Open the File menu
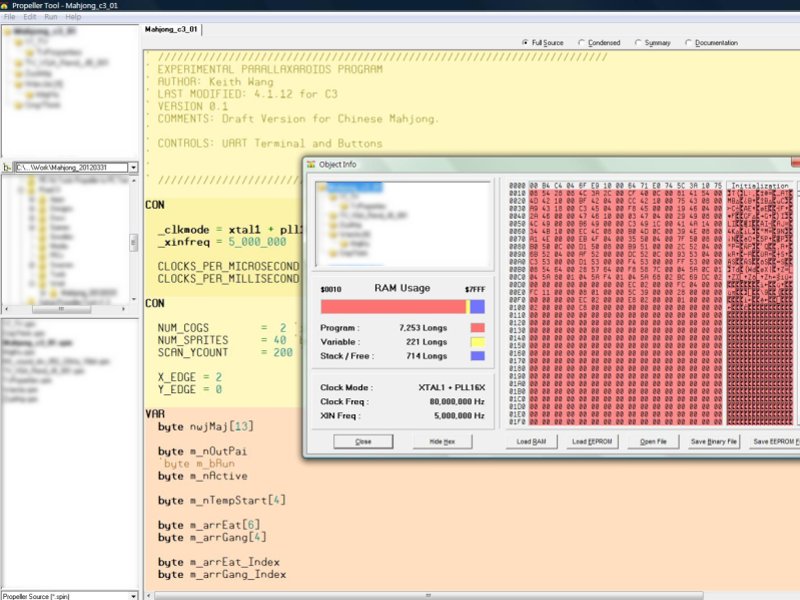800x600 pixels. 9,17
